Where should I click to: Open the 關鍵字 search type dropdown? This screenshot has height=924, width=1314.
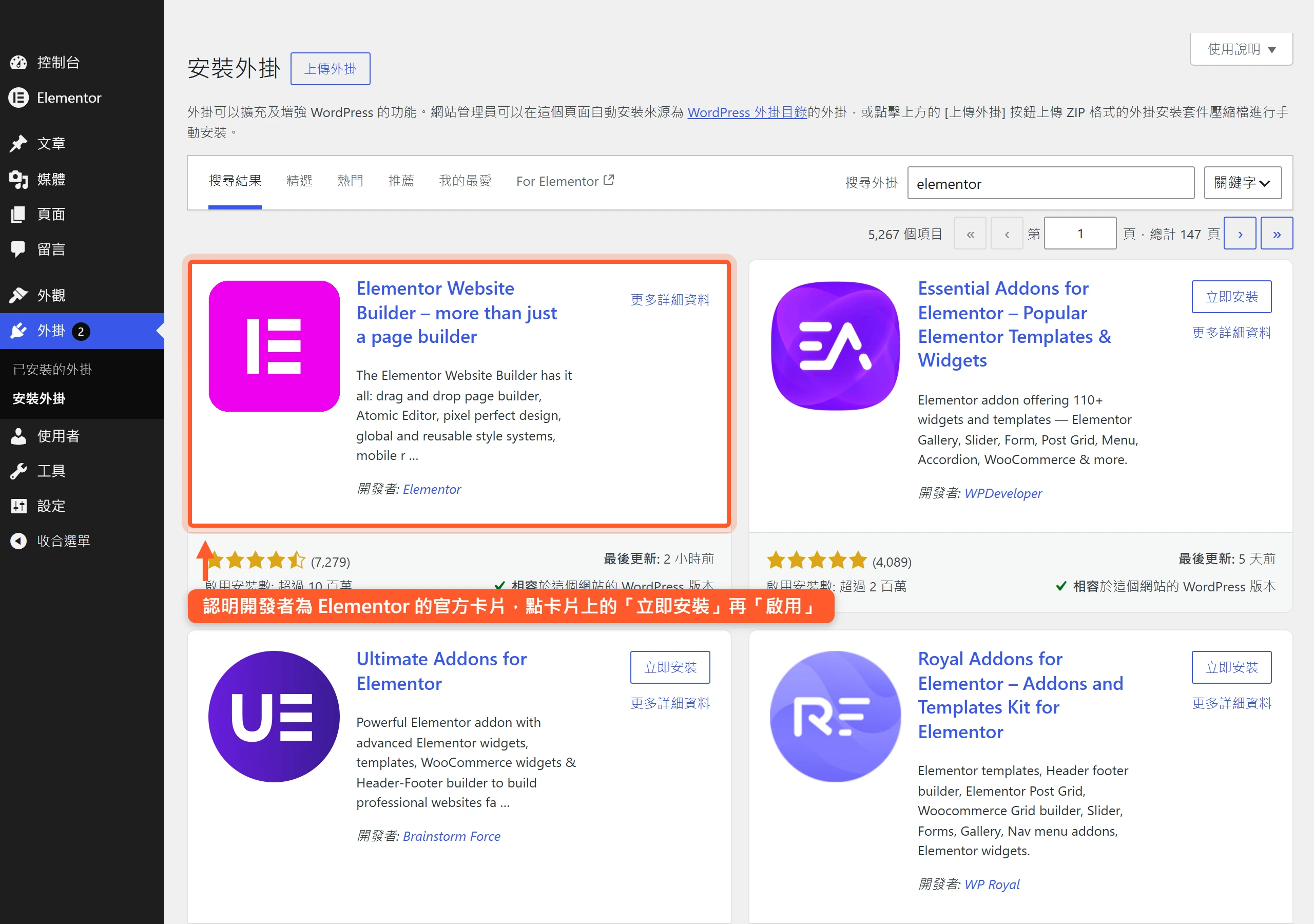[1243, 183]
